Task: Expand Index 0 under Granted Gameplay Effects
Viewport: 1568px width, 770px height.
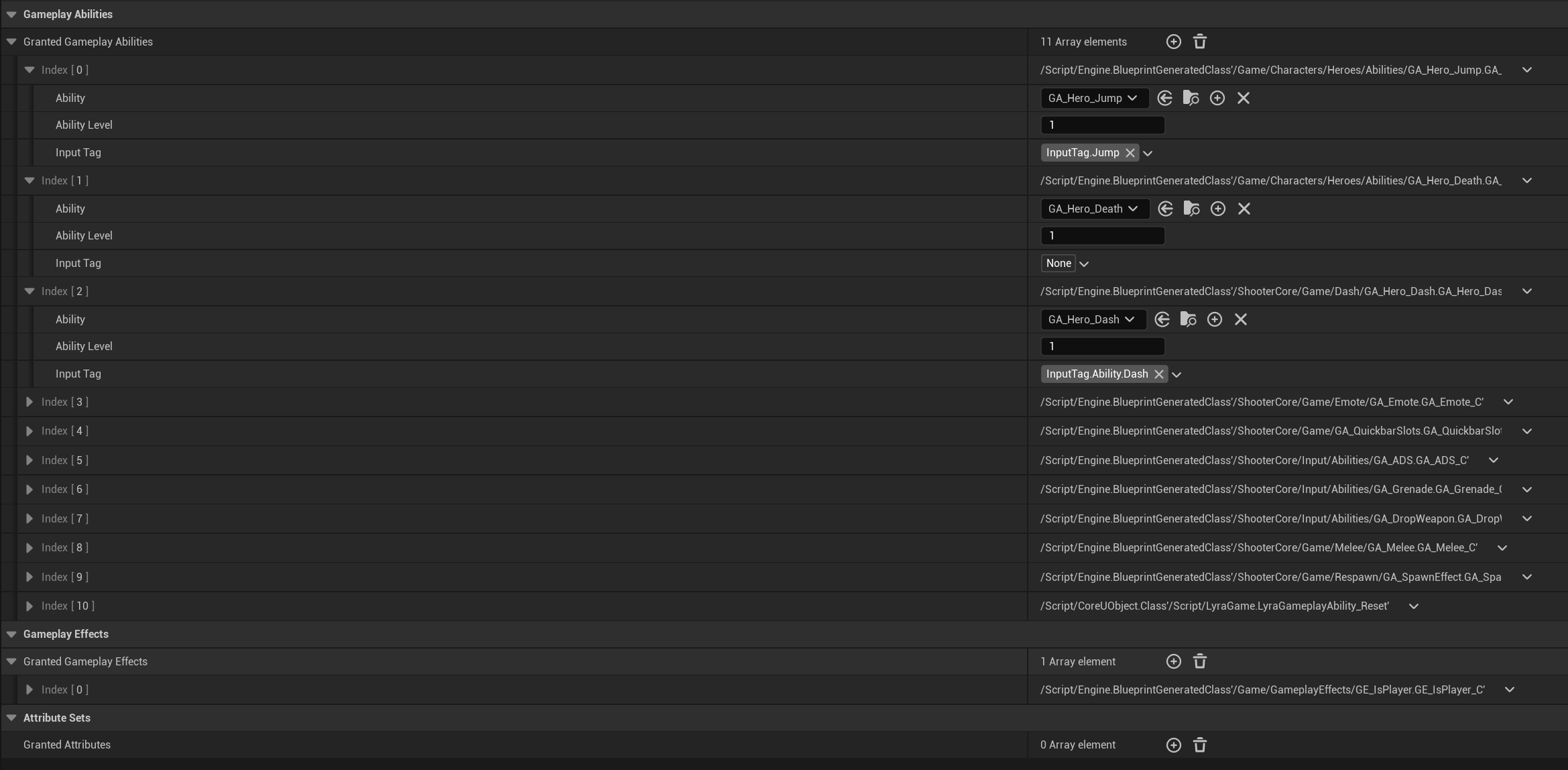Action: [29, 690]
